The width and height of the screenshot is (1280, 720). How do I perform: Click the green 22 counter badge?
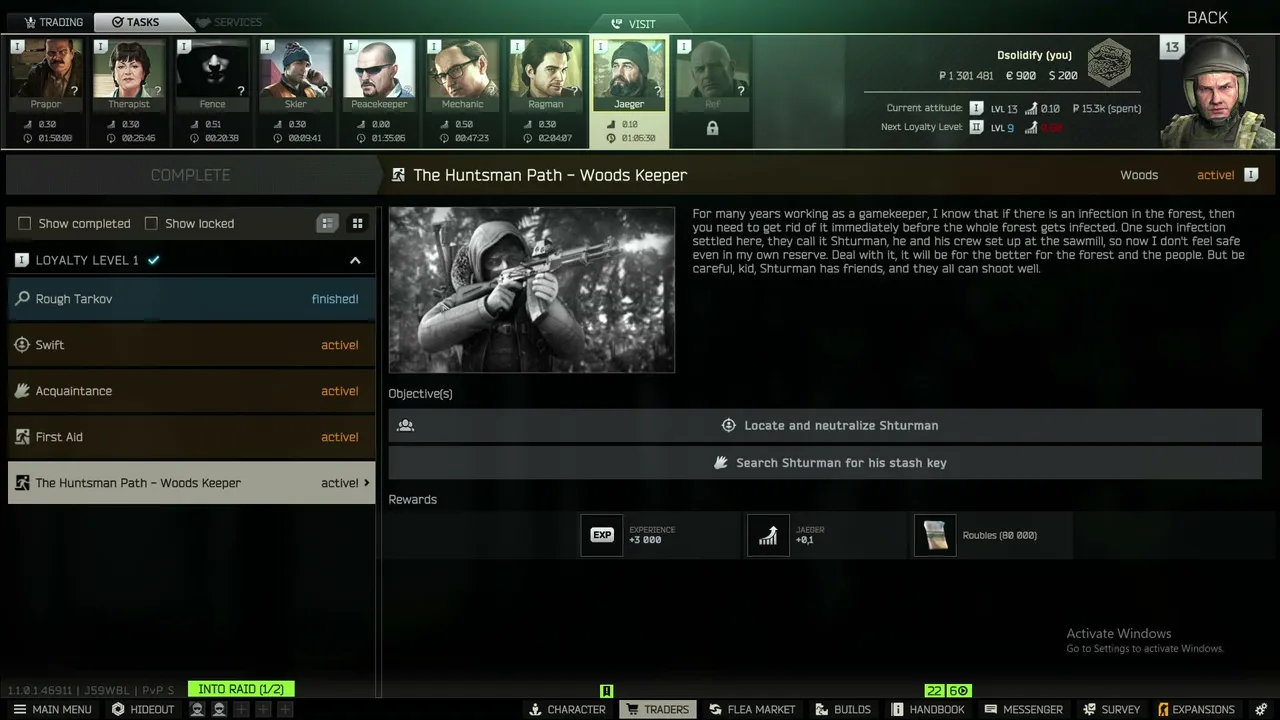tap(934, 691)
